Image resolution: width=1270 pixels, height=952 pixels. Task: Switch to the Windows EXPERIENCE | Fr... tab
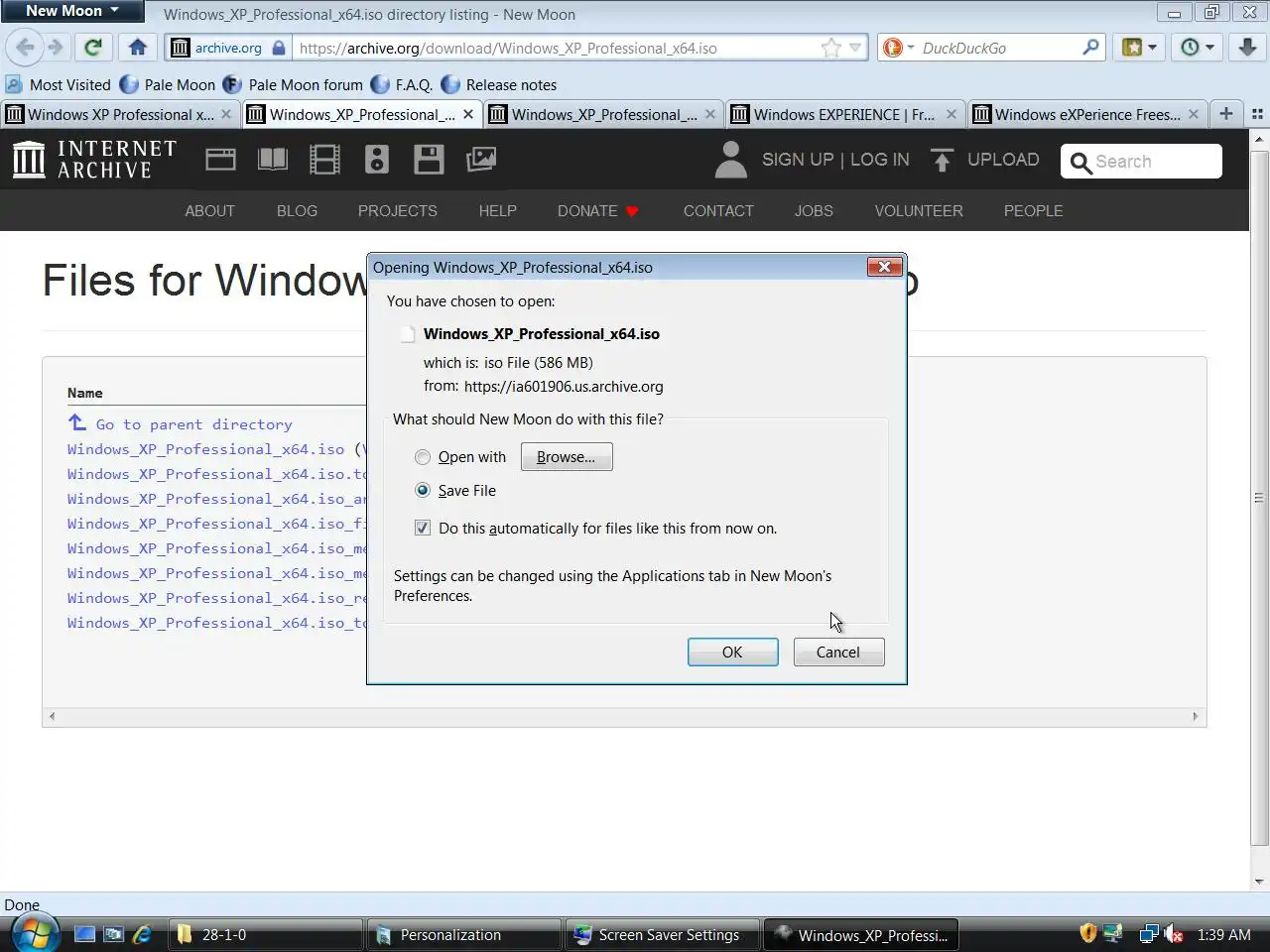click(844, 114)
